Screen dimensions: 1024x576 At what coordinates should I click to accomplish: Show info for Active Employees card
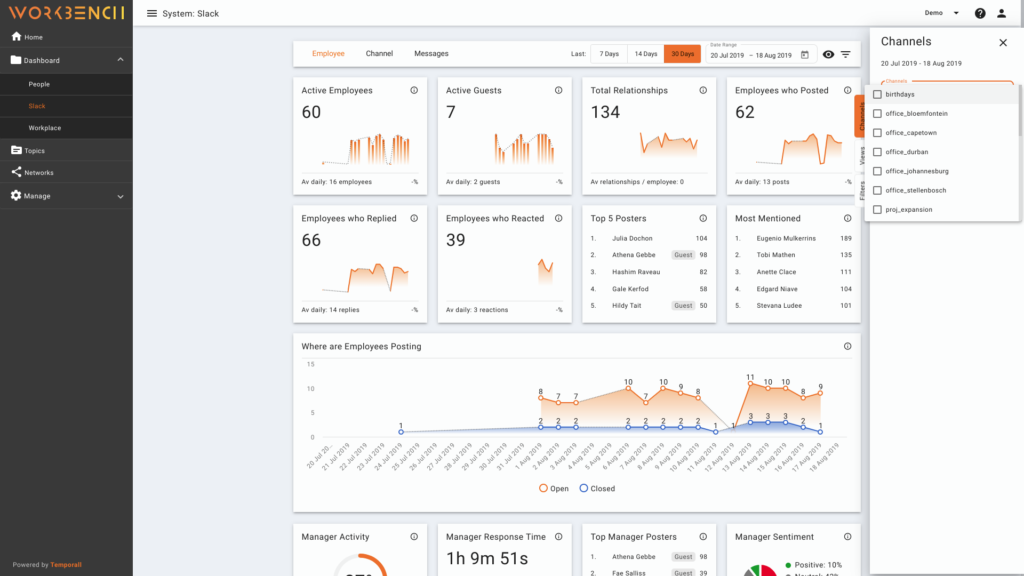(414, 90)
